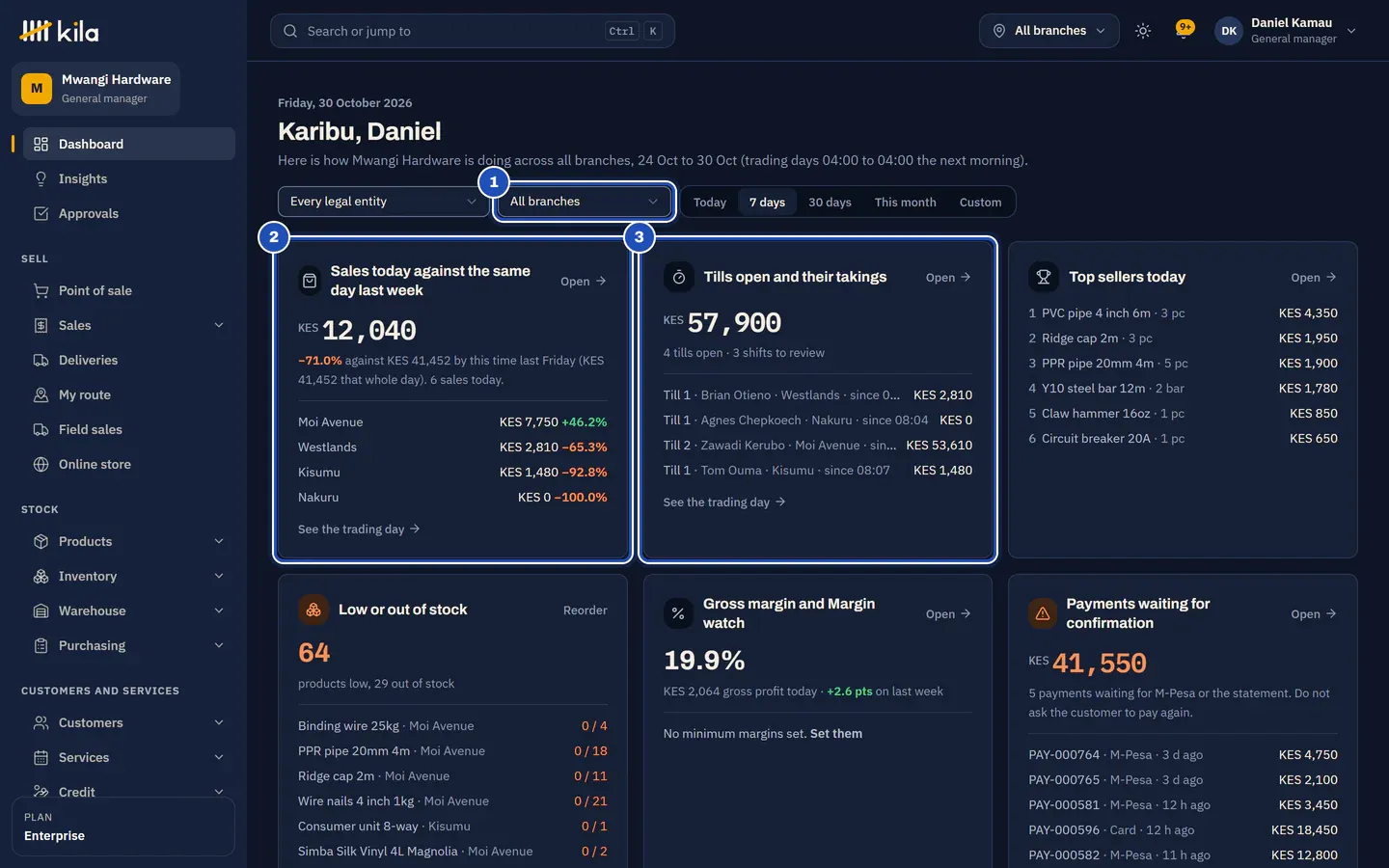Screen dimensions: 1389x868
Task: Click the Low or out of stock icon
Action: point(313,610)
